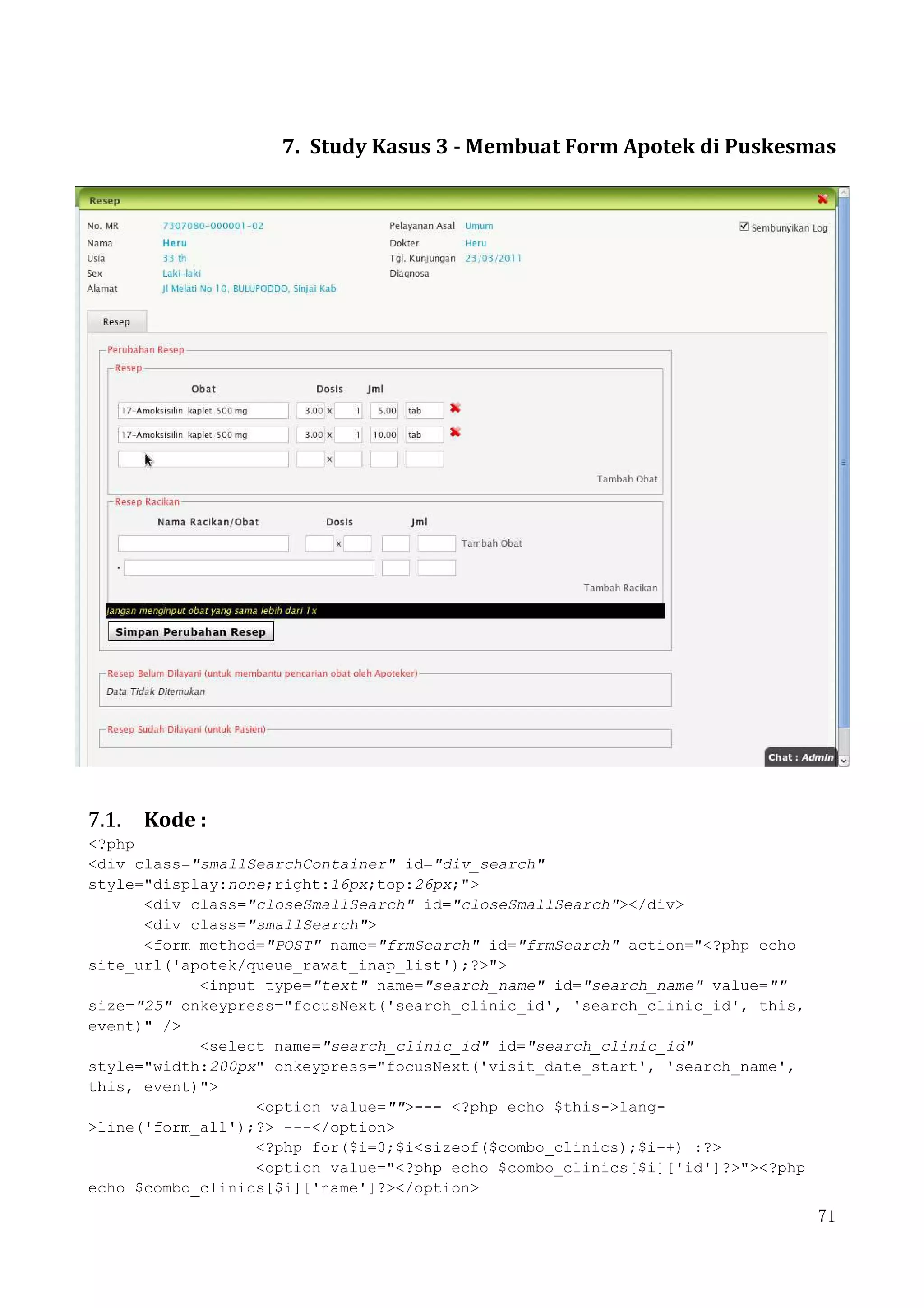The height and width of the screenshot is (1308, 924).
Task: Click the address Jl Melati No 10
Action: click(x=249, y=288)
